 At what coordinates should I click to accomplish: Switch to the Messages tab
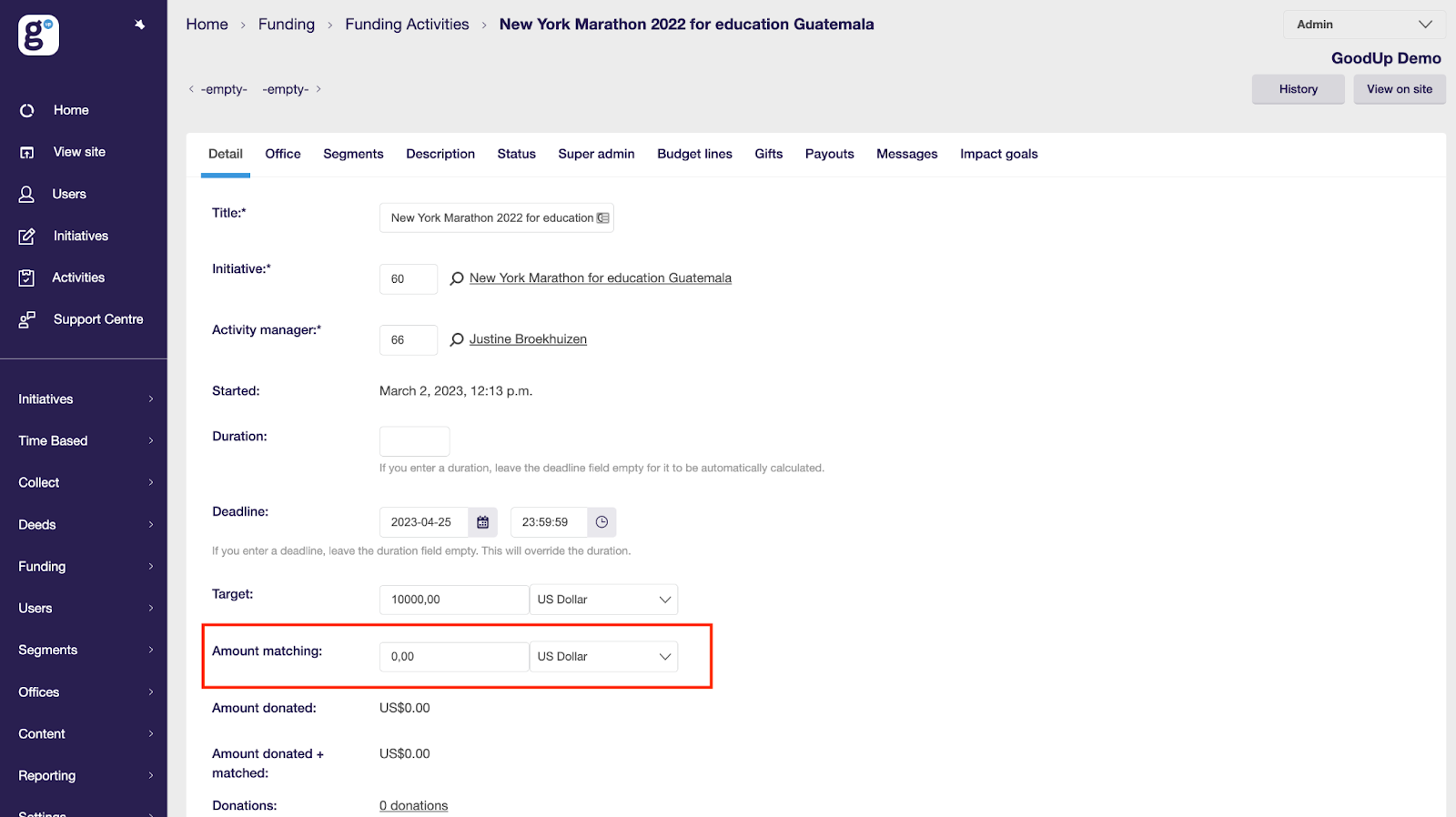(x=907, y=155)
